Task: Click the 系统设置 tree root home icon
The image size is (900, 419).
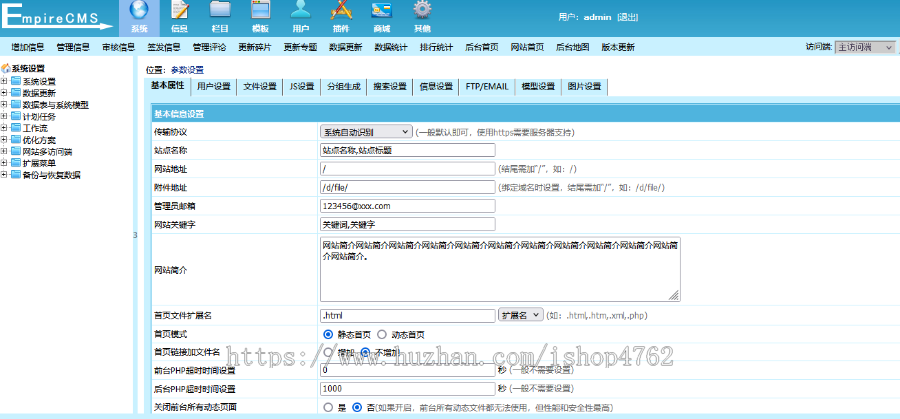Action: [6, 68]
